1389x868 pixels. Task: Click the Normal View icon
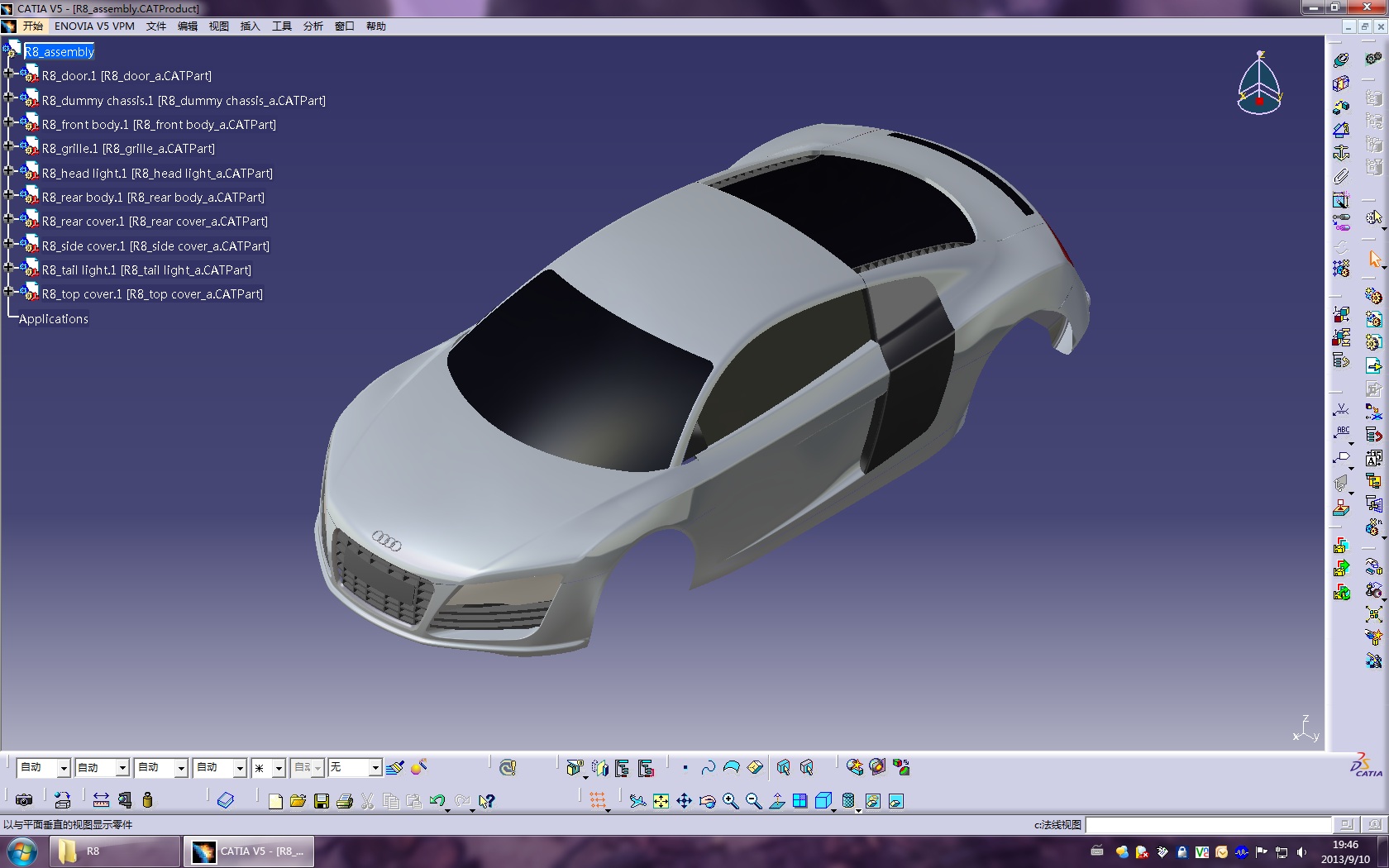776,801
